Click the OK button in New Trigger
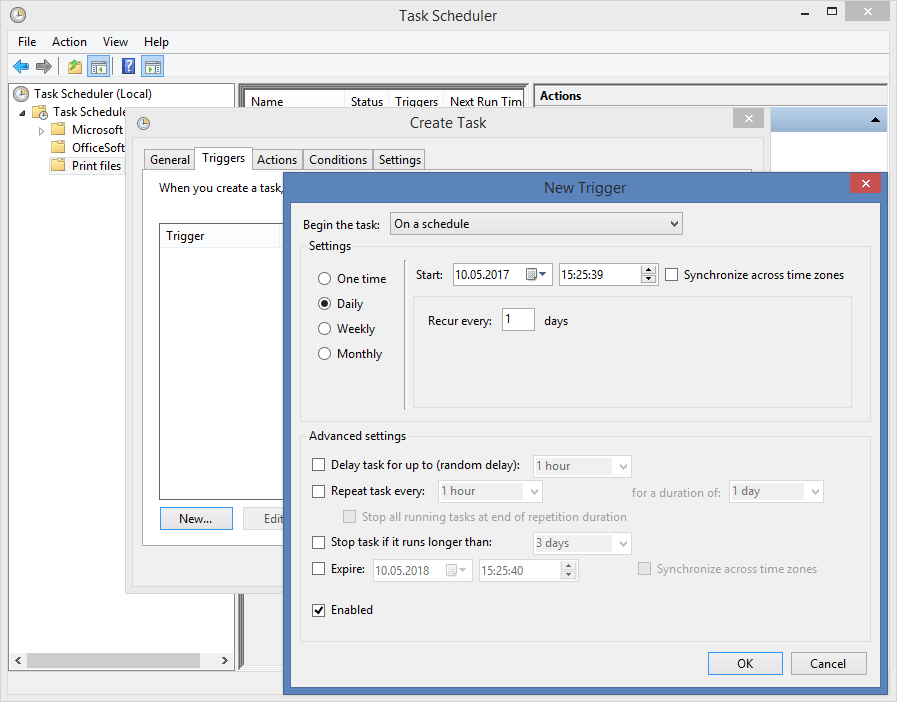The height and width of the screenshot is (702, 897). [x=745, y=663]
